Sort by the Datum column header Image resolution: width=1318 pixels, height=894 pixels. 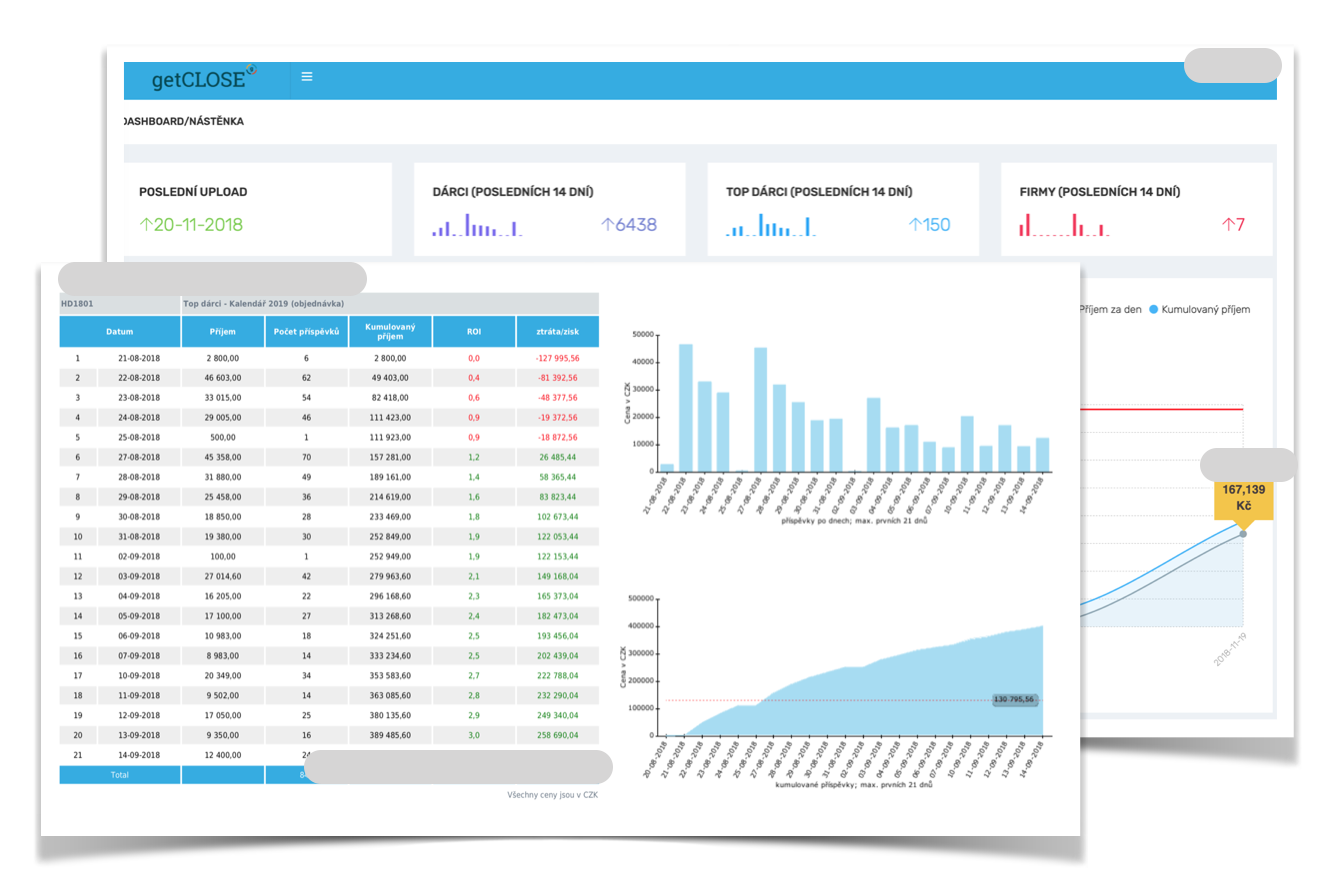coord(120,332)
